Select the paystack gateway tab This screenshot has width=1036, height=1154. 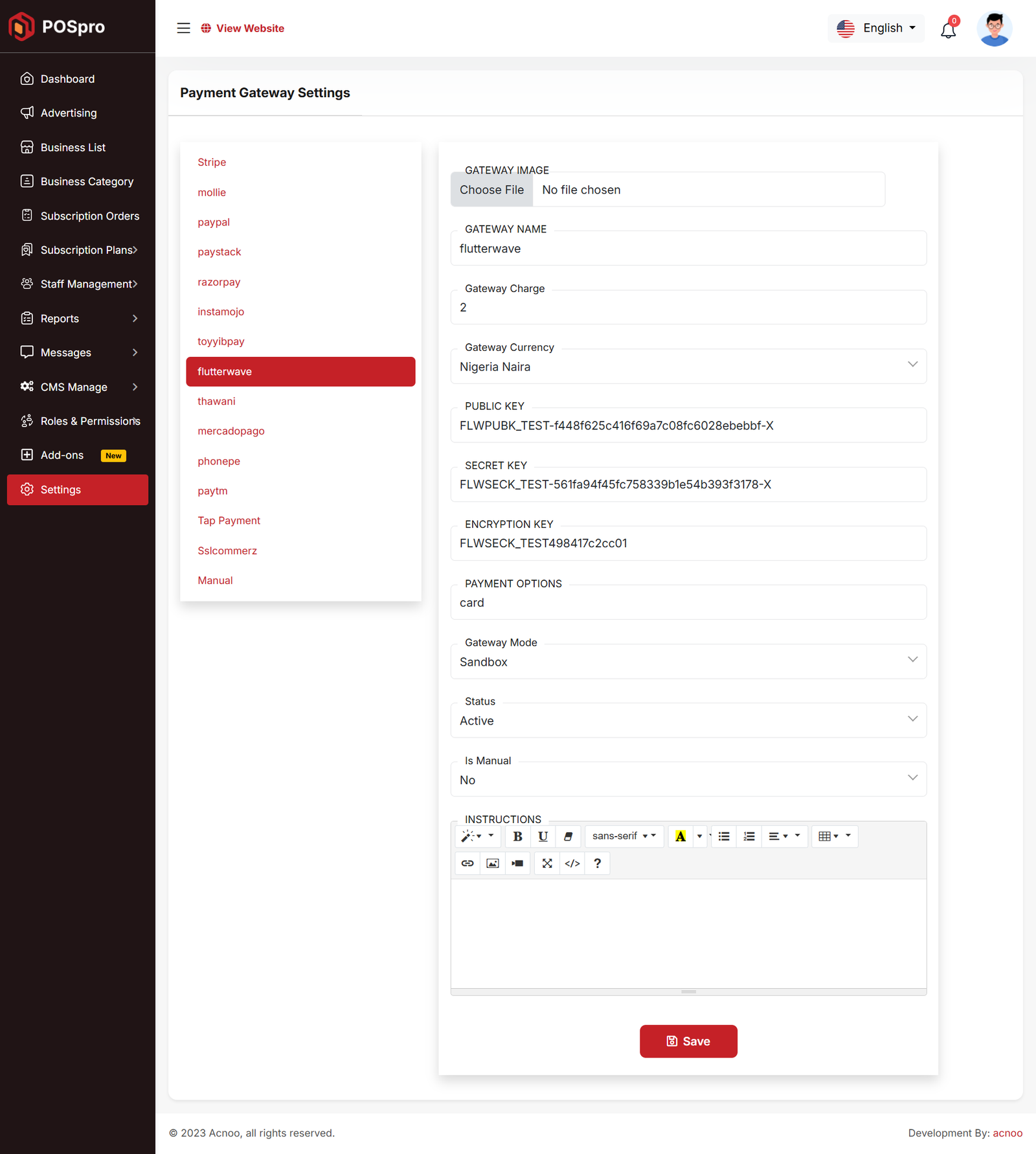coord(220,252)
